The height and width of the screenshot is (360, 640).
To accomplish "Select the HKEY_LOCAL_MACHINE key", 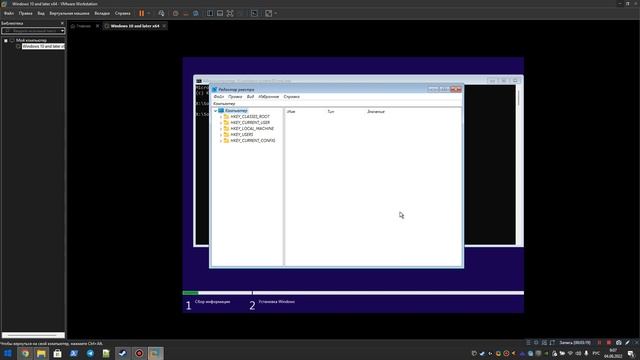I will click(252, 129).
